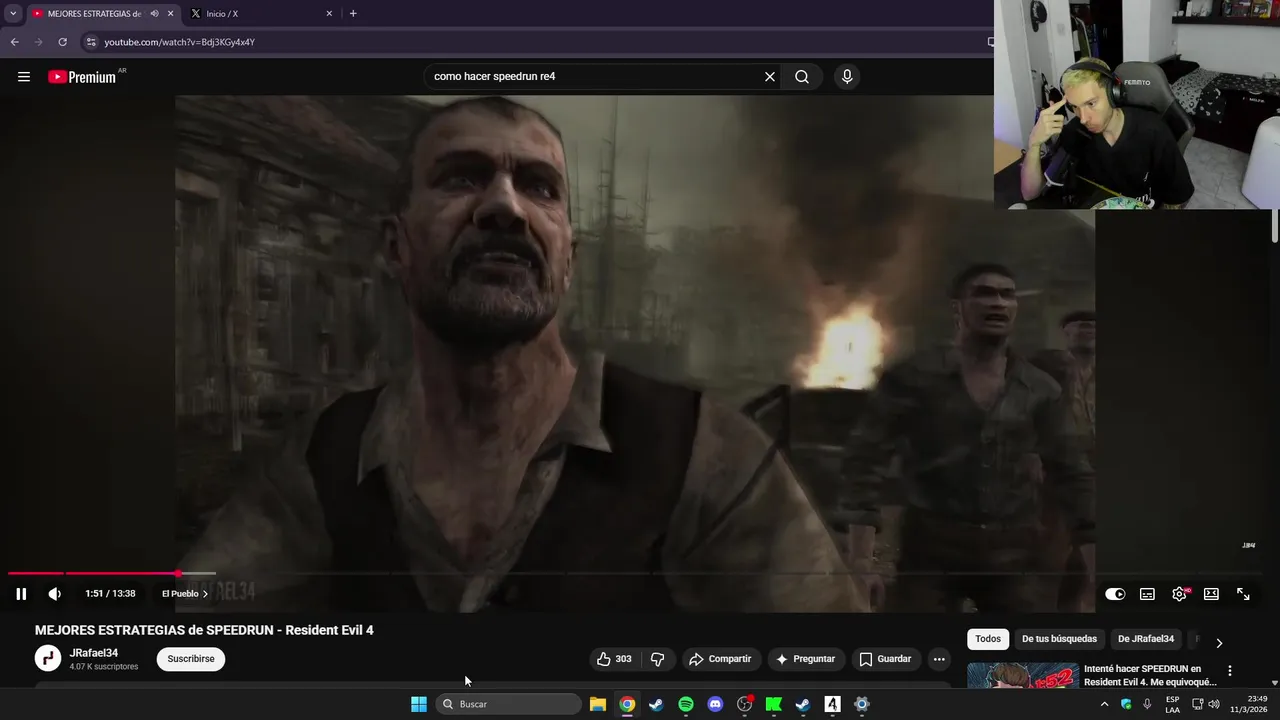Open the Kick app taskbar icon
This screenshot has height=720, width=1280.
tap(773, 704)
